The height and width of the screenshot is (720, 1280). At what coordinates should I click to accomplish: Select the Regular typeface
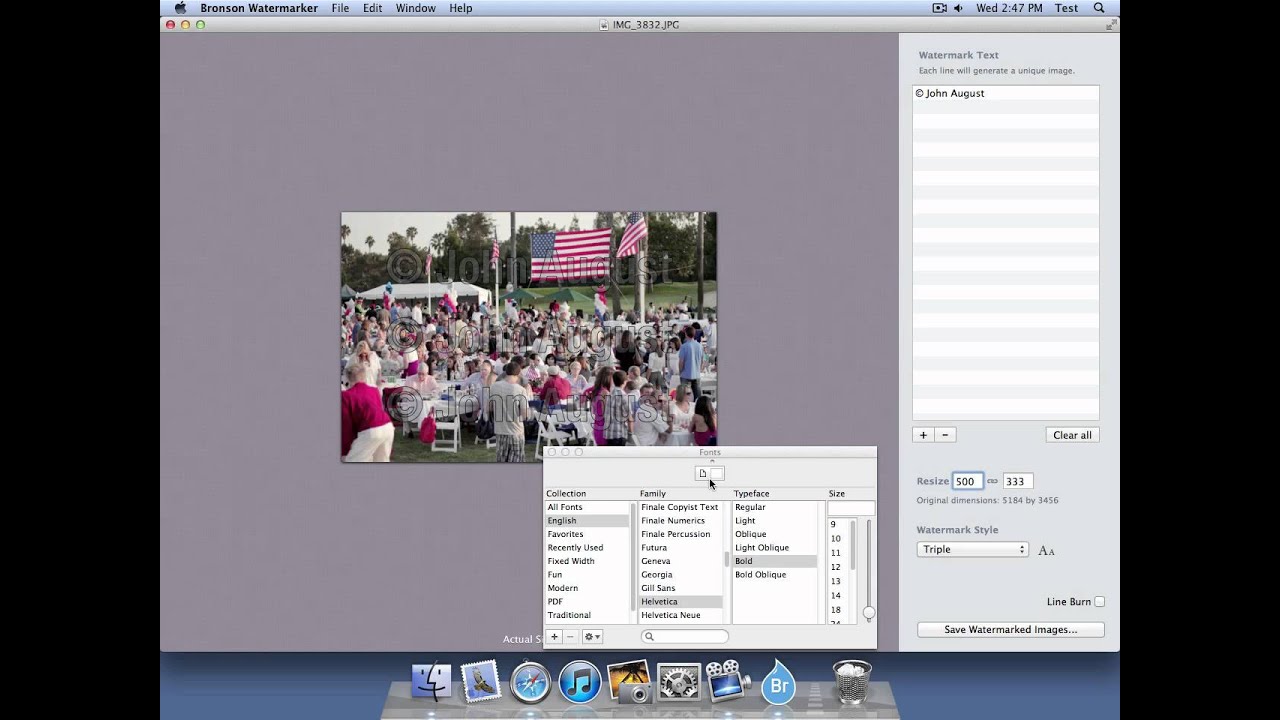click(775, 507)
